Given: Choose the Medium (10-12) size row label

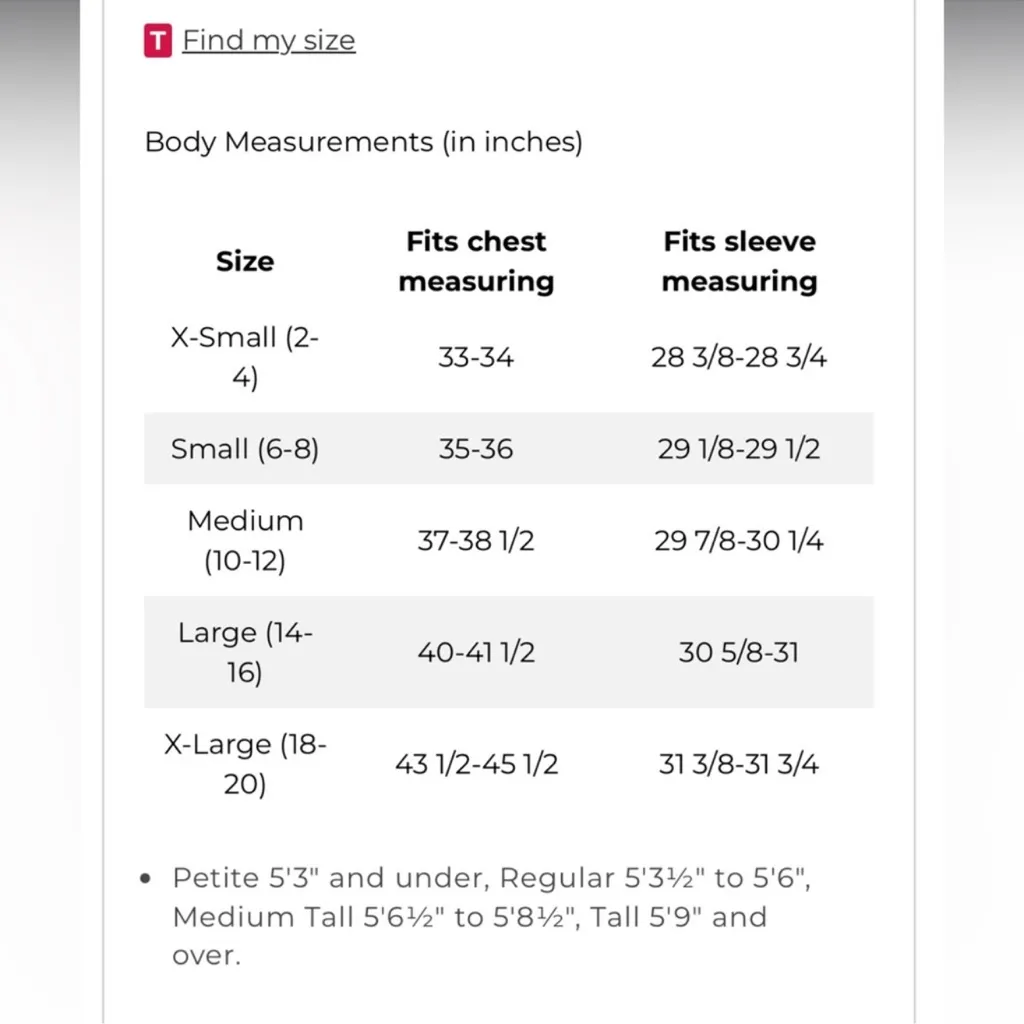Looking at the screenshot, I should point(245,541).
